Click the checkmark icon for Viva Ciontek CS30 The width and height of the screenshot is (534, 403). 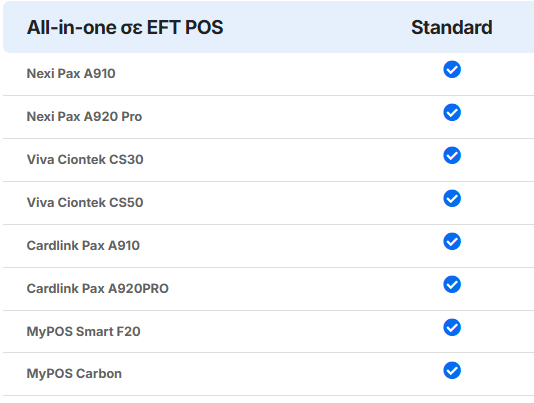[x=452, y=155]
